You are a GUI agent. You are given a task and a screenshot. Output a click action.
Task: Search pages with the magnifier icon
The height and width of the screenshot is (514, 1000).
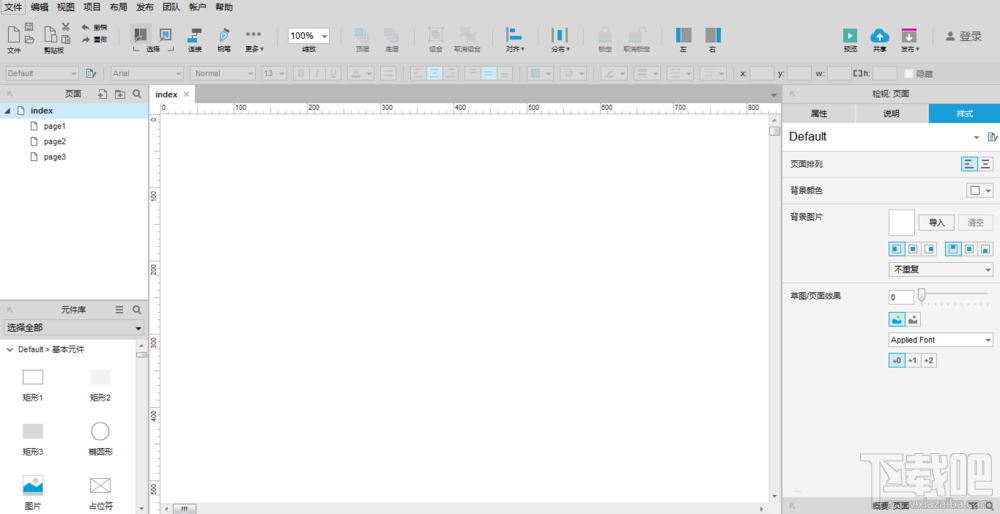coord(136,94)
